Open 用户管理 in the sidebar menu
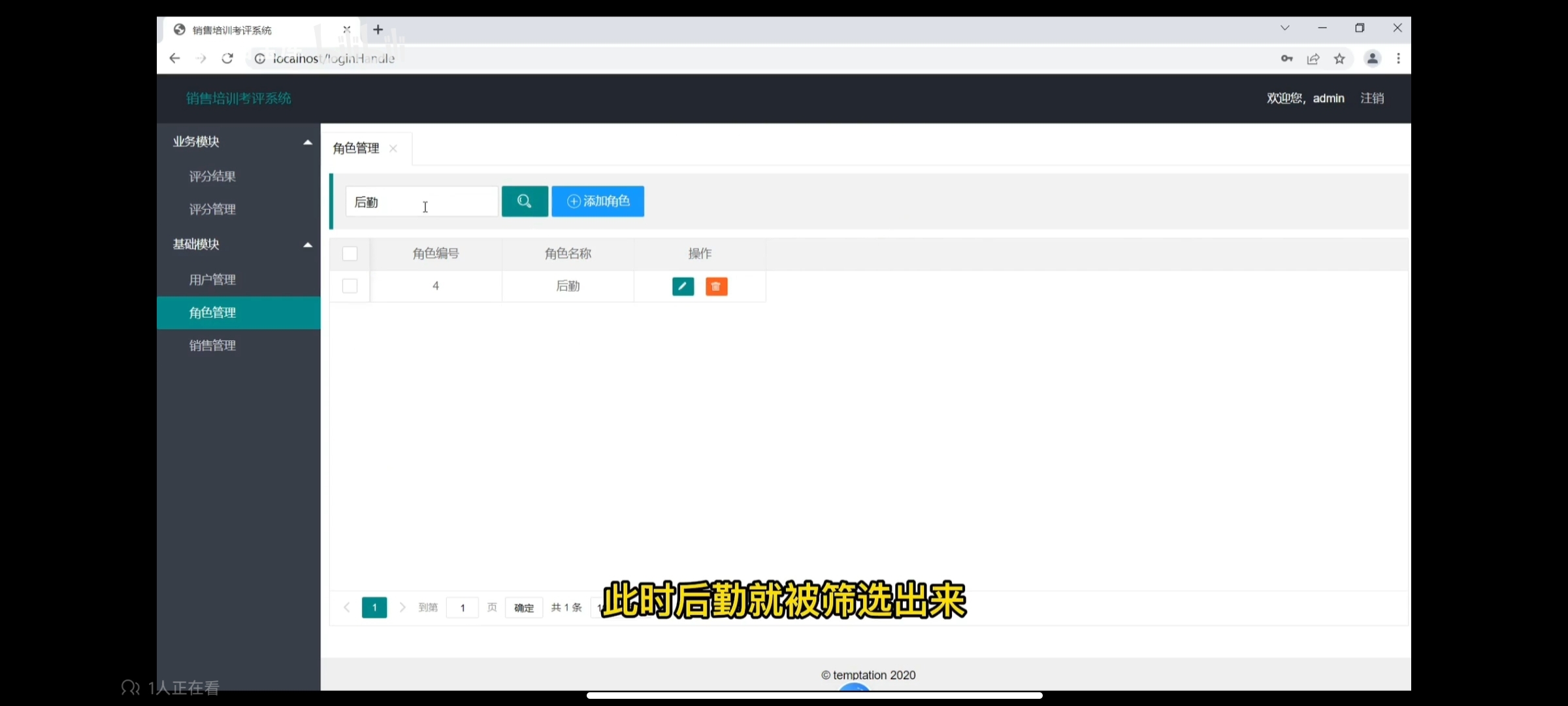Viewport: 1568px width, 706px height. pos(212,280)
